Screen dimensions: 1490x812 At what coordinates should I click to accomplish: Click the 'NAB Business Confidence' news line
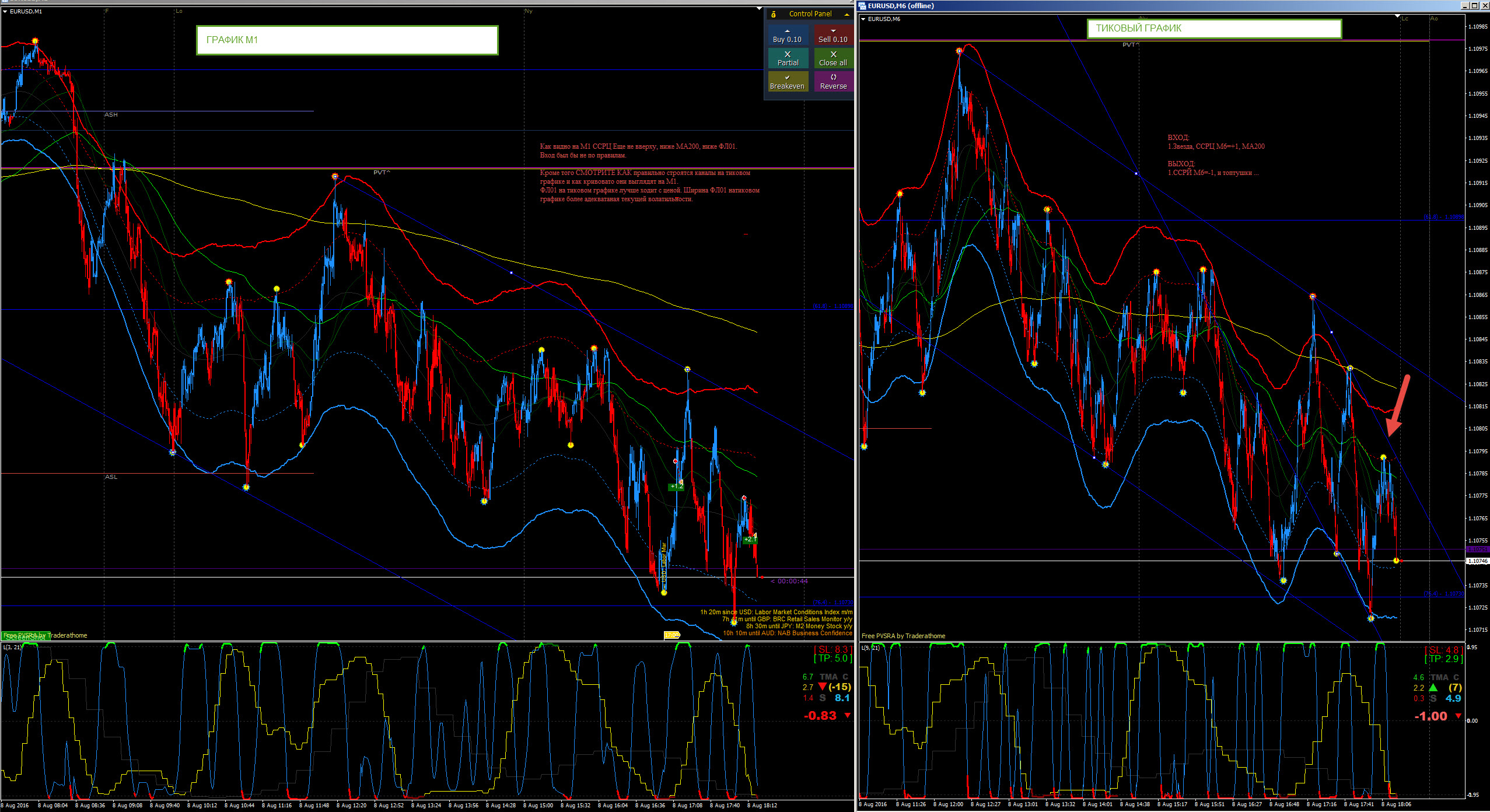788,633
